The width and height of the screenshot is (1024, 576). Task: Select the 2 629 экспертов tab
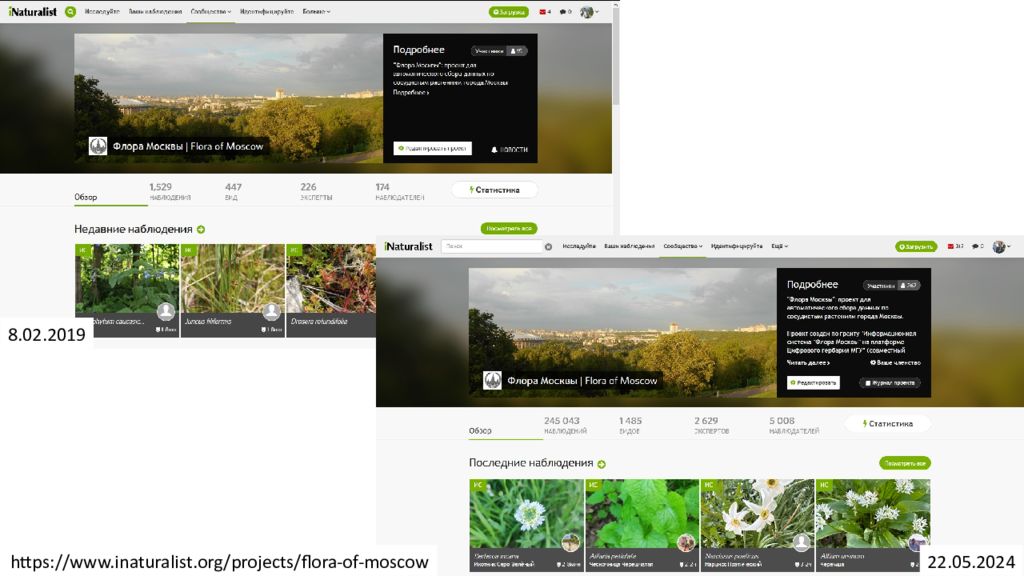coord(711,425)
